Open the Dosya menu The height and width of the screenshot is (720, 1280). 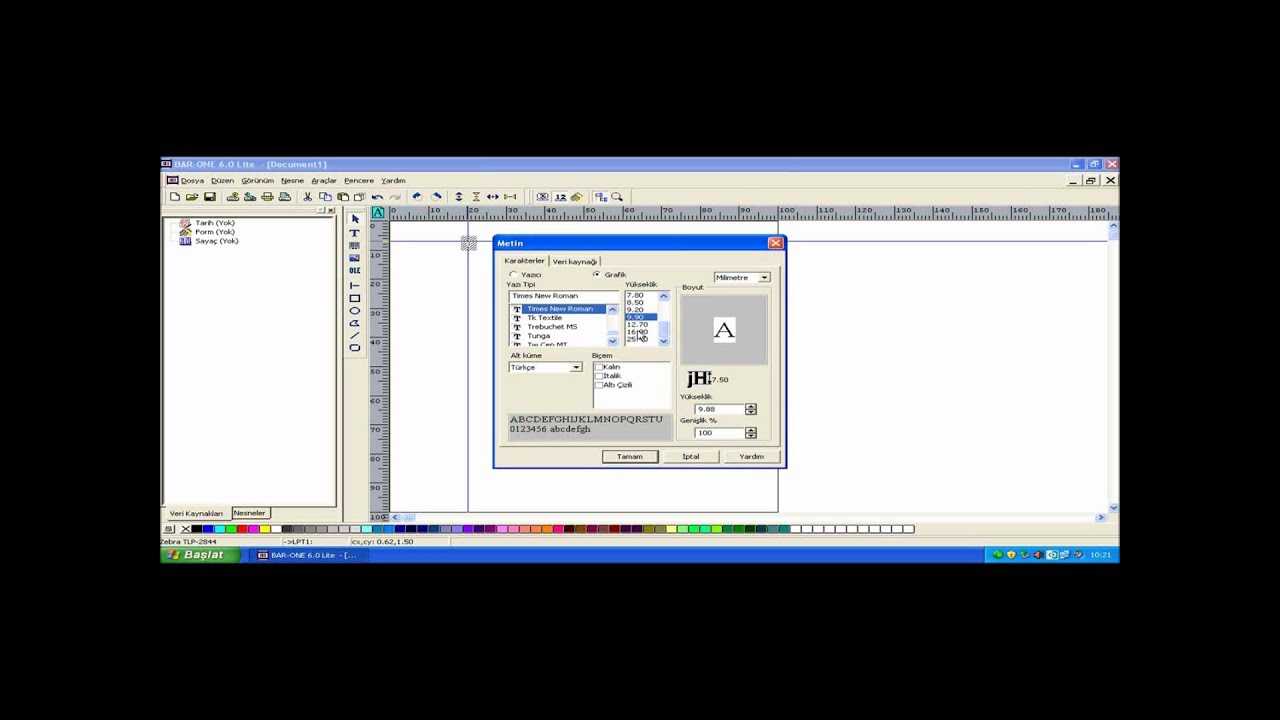pyautogui.click(x=192, y=180)
